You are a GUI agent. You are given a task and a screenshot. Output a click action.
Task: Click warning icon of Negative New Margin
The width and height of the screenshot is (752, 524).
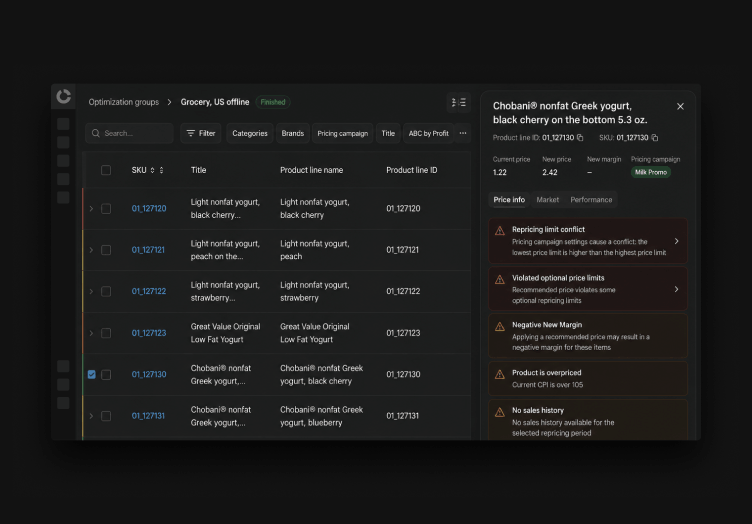pyautogui.click(x=500, y=326)
